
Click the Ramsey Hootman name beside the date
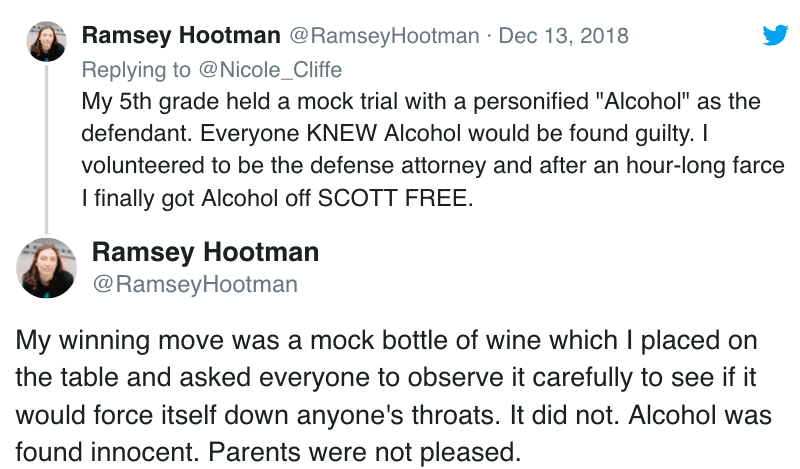pyautogui.click(x=181, y=36)
